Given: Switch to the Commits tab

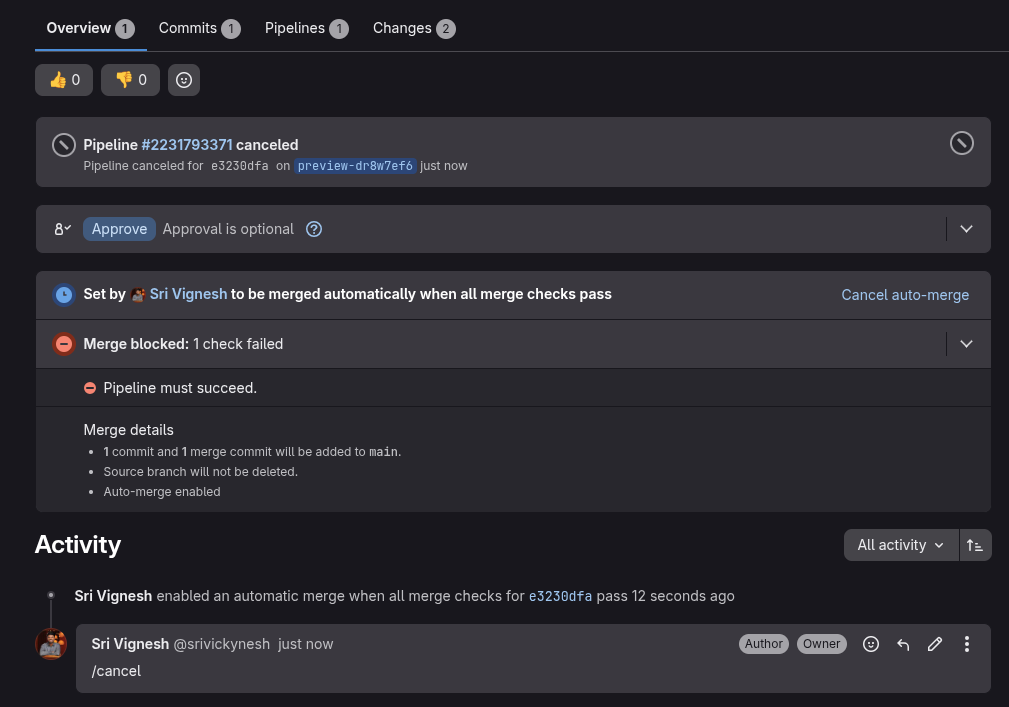Looking at the screenshot, I should (x=199, y=28).
